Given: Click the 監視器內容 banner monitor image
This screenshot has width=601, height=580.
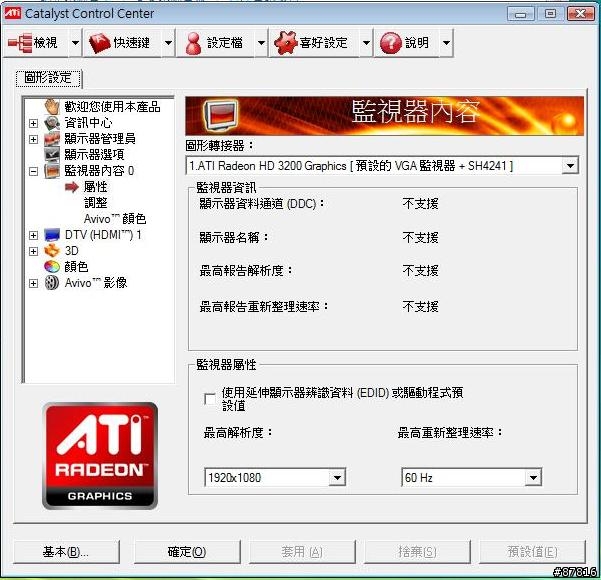Looking at the screenshot, I should (x=220, y=115).
